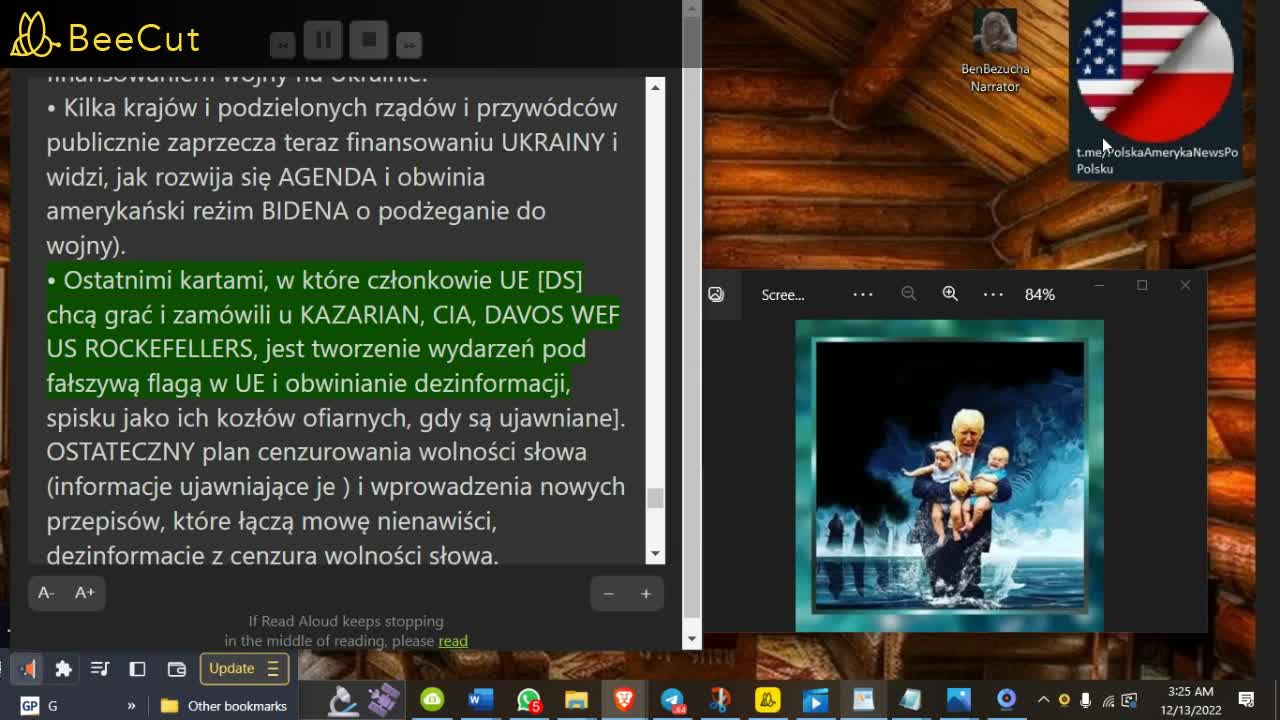Click the Photos app gallery icon
Viewport: 1280px width, 720px height.
coord(716,294)
